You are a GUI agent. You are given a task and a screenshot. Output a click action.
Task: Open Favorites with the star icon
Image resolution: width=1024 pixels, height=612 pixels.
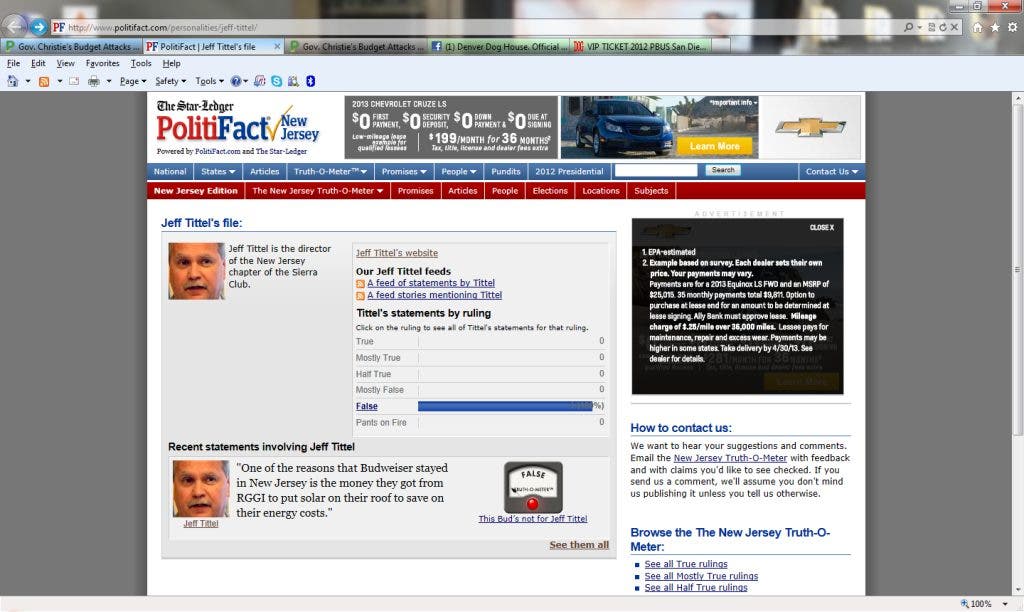995,27
